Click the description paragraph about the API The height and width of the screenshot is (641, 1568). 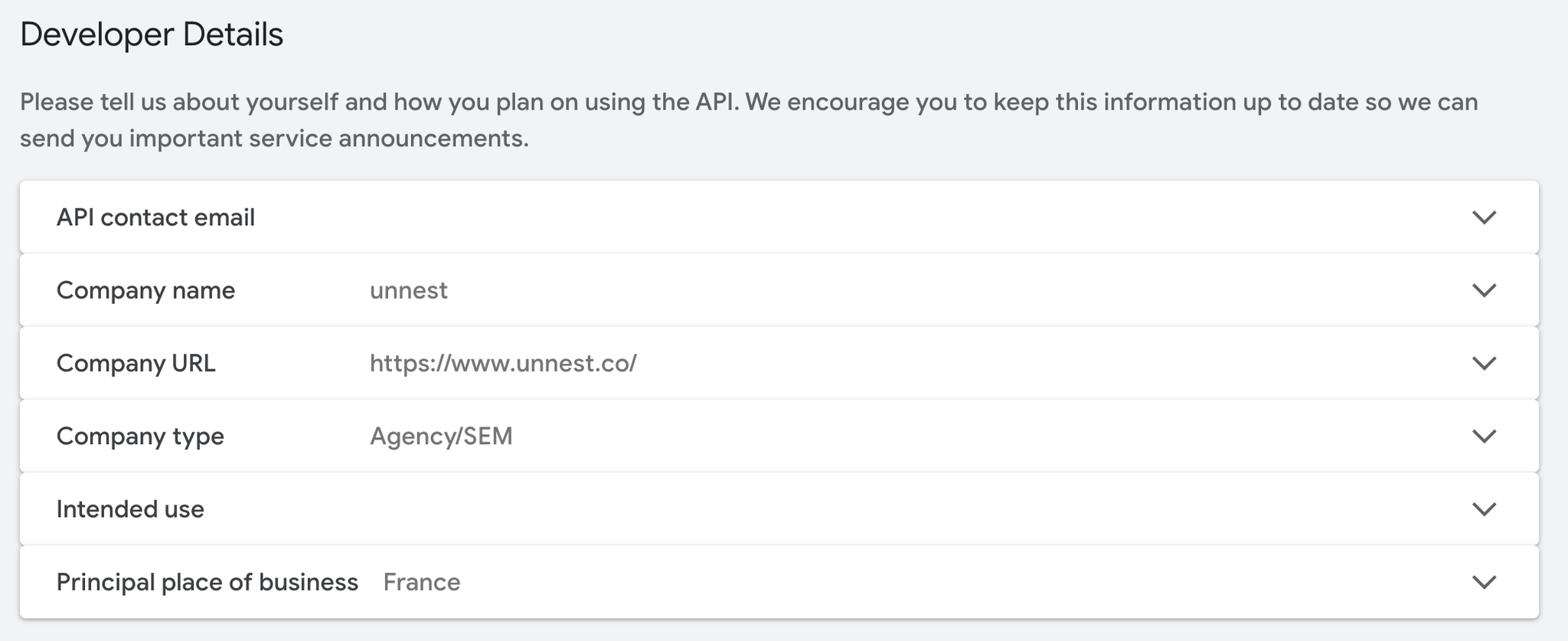(x=748, y=120)
